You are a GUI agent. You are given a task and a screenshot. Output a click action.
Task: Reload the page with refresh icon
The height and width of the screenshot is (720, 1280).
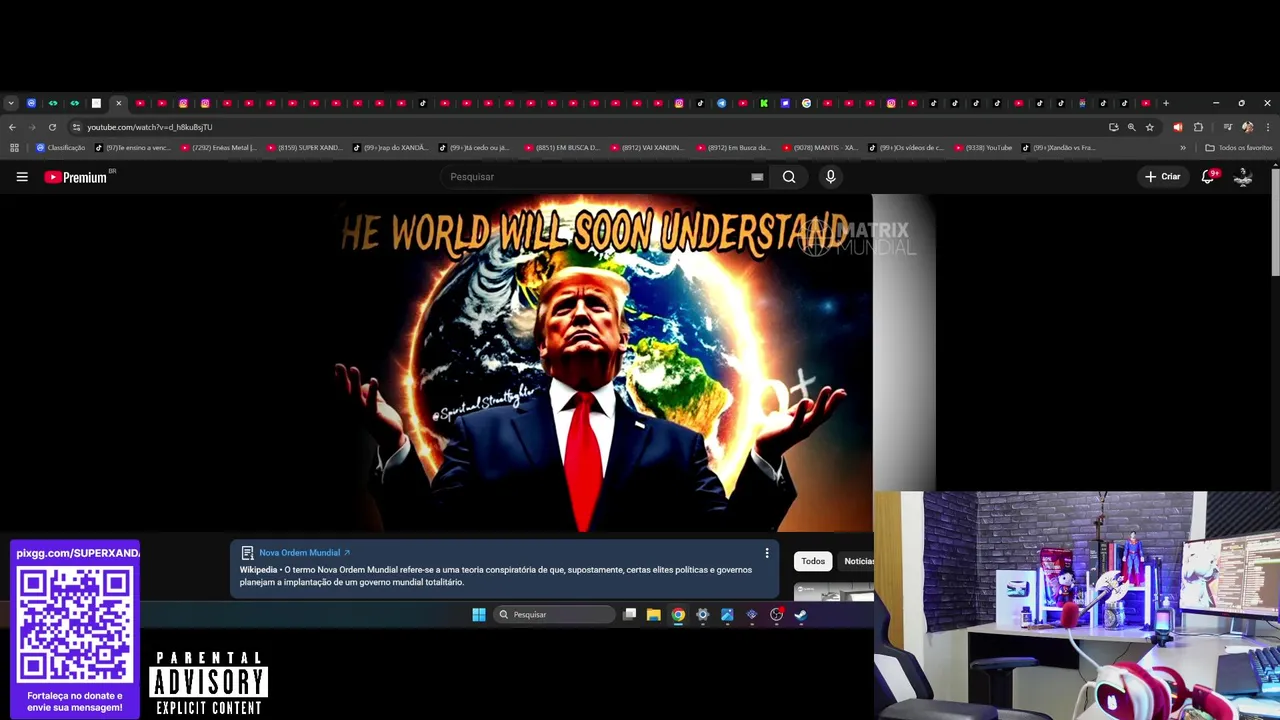pyautogui.click(x=52, y=127)
